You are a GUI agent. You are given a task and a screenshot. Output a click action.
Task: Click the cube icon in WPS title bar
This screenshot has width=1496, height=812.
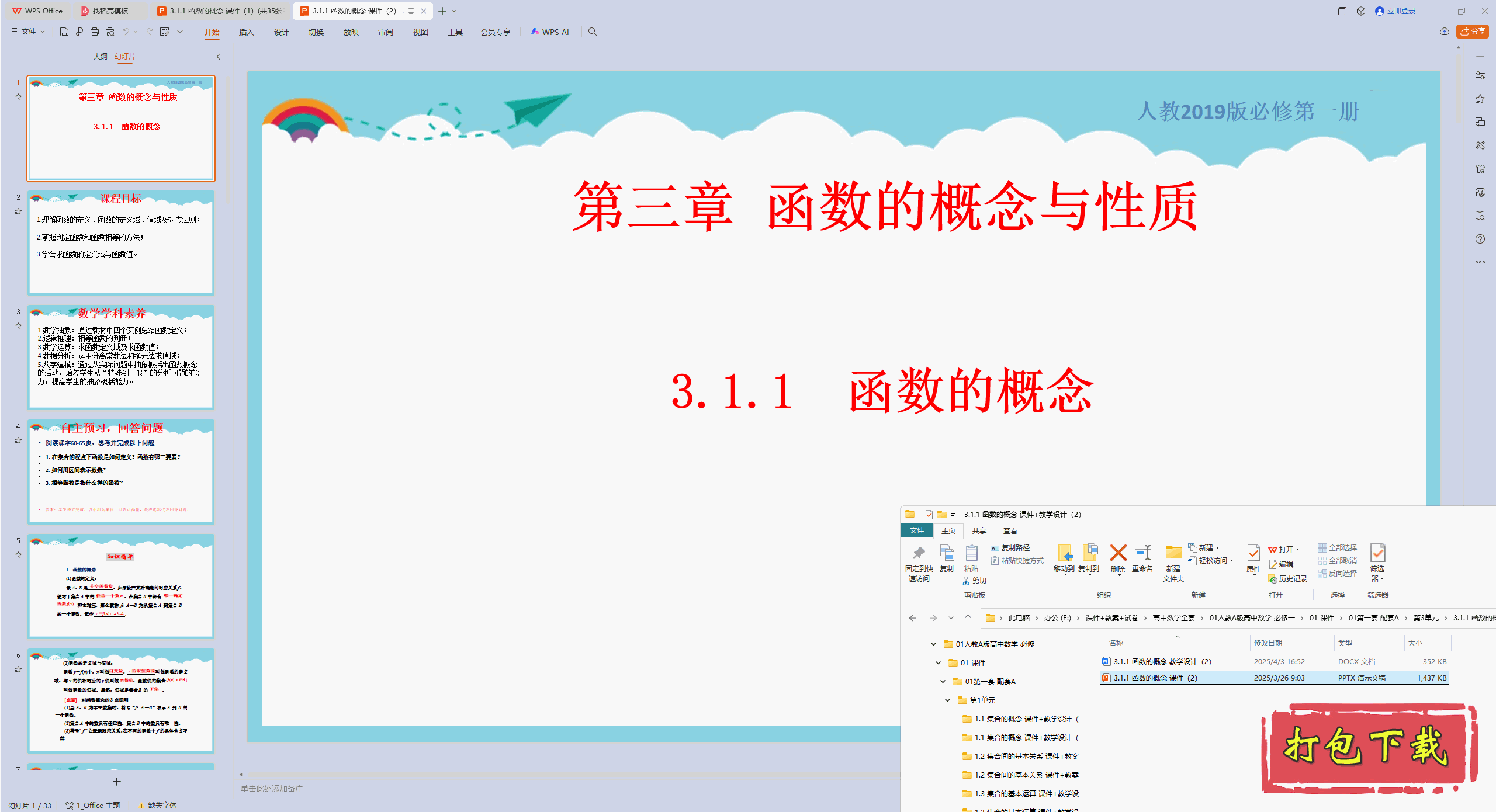pyautogui.click(x=1361, y=11)
